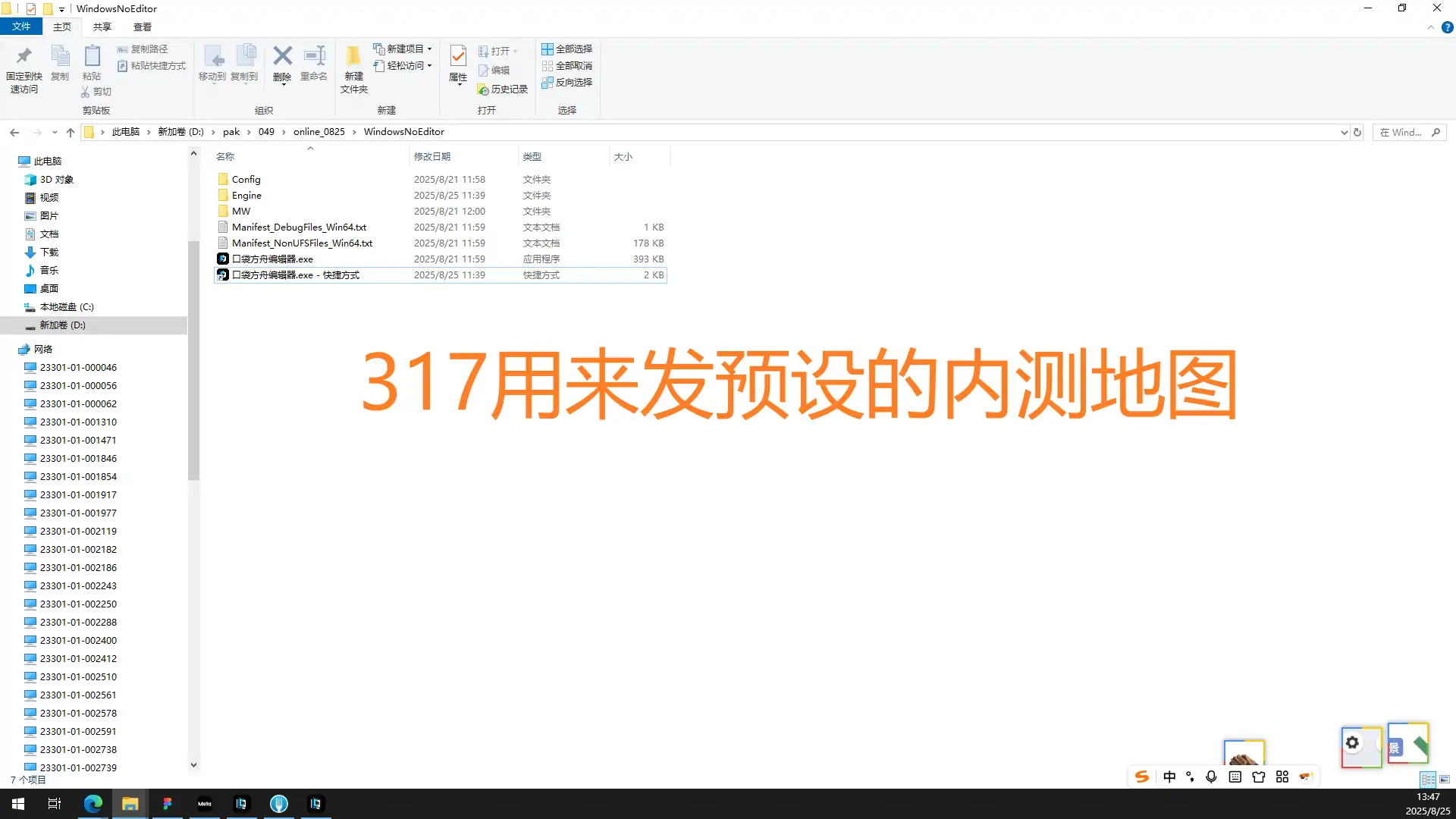
Task: Expand the Easy Access (轻松访问) dropdown
Action: point(403,65)
